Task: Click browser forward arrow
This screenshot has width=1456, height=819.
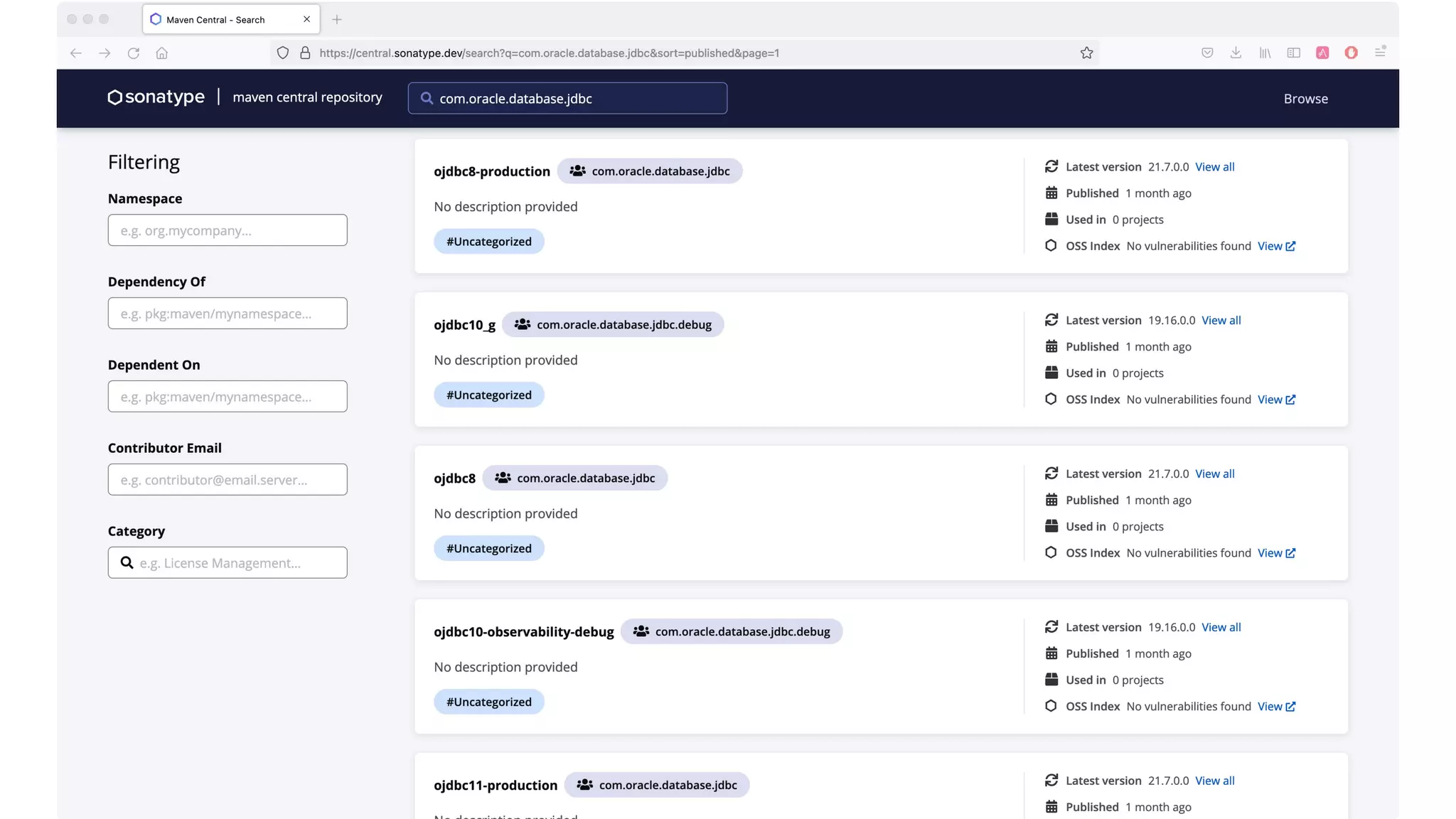Action: [x=105, y=53]
